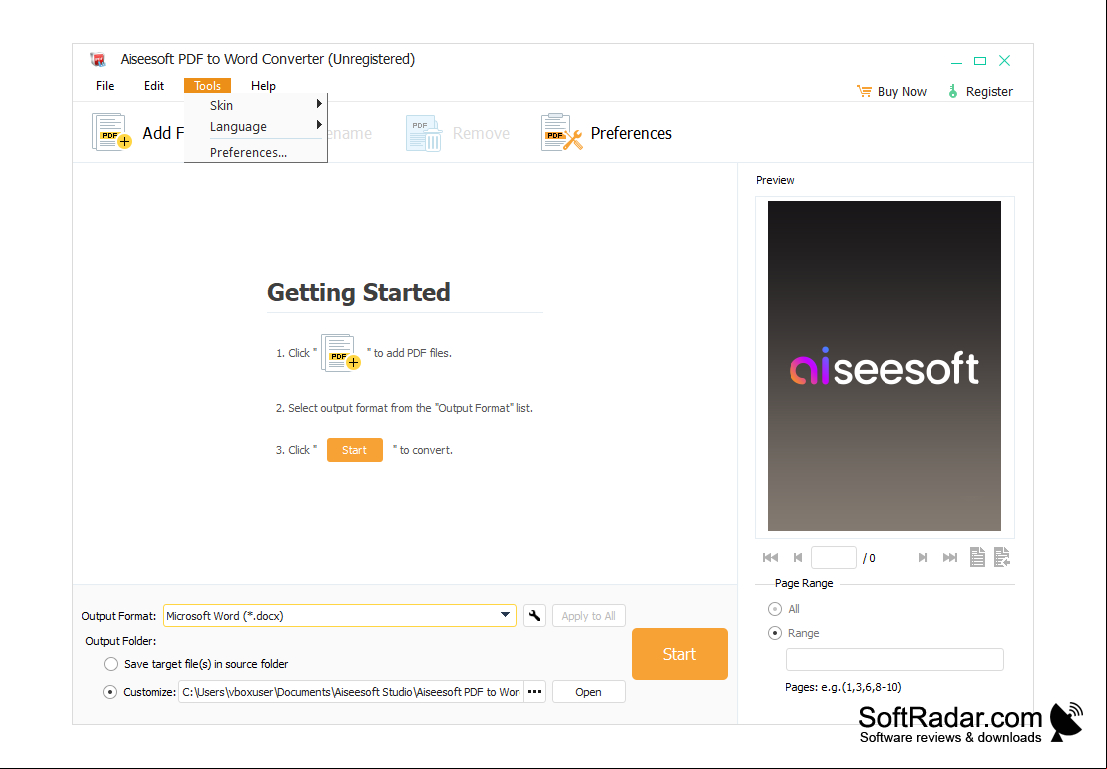Click the Buy Now cart icon
Screen dimensions: 1107x769
coord(864,91)
